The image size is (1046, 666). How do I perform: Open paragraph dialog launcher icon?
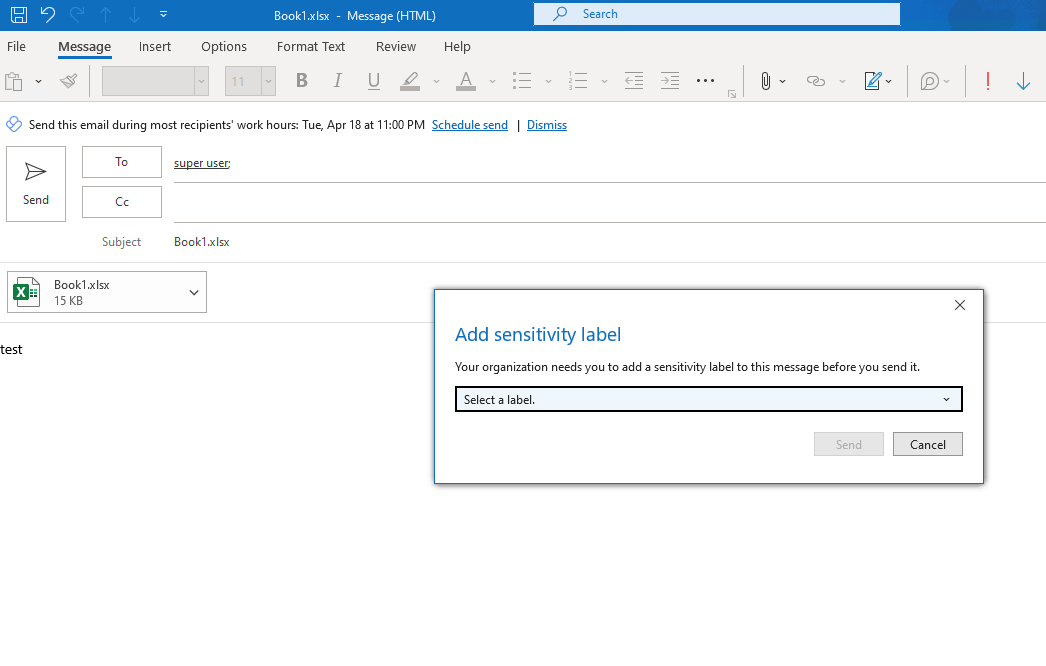pos(732,94)
